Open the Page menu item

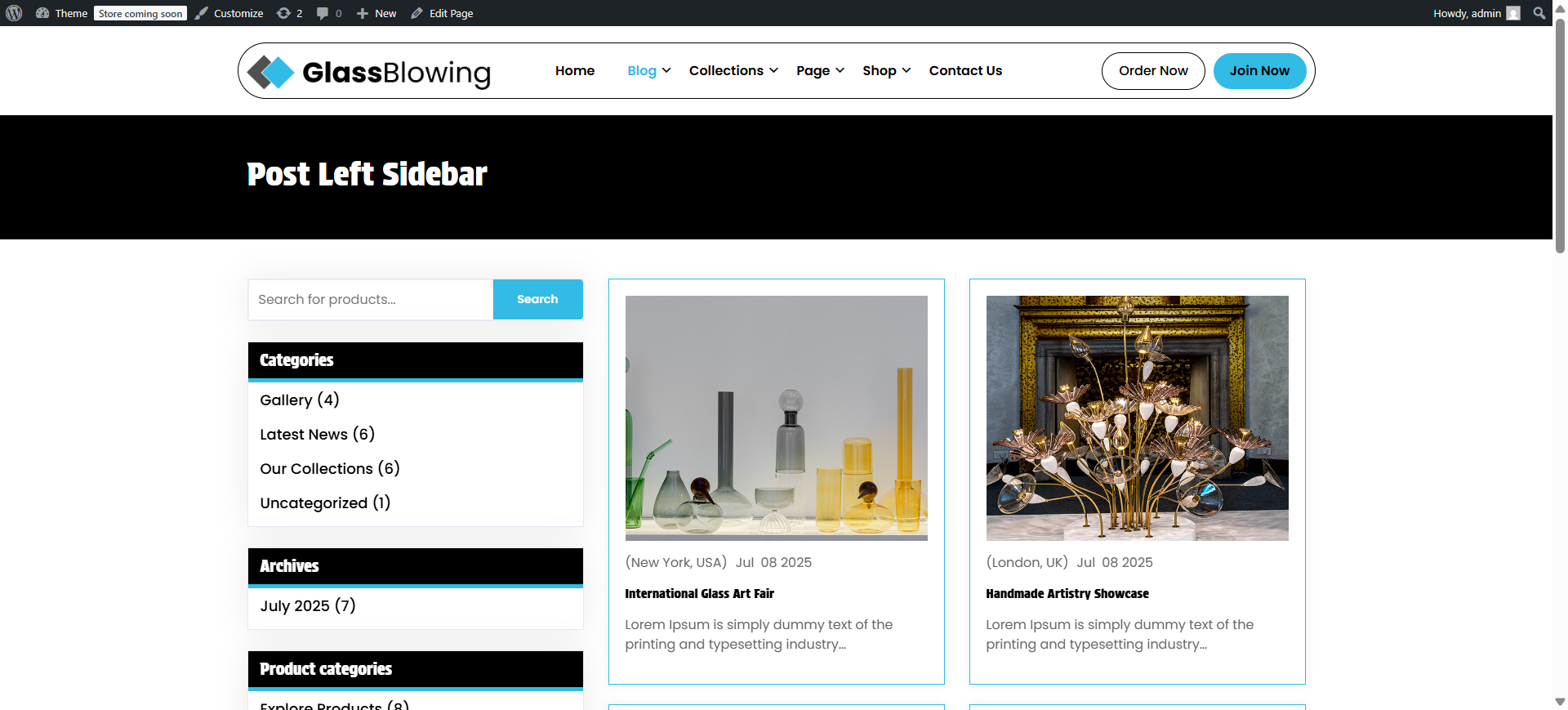click(x=813, y=70)
